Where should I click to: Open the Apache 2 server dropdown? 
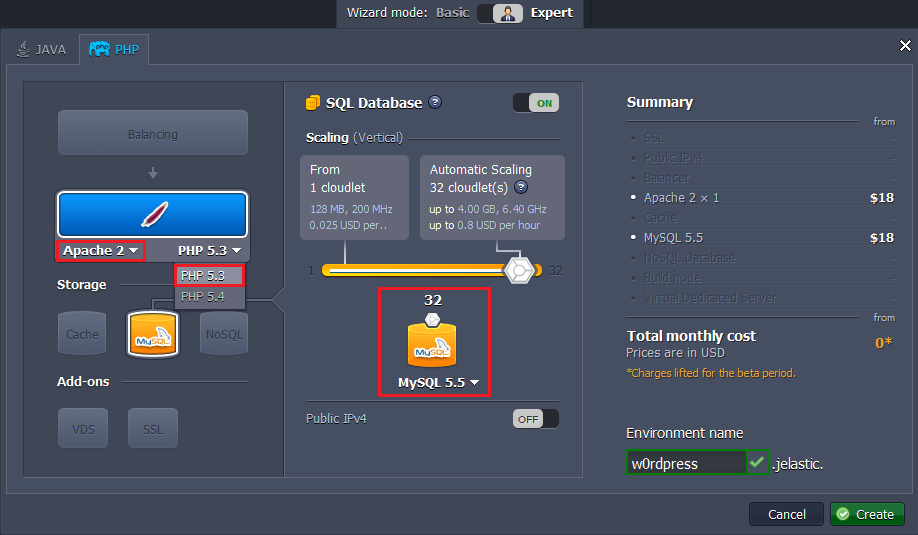[101, 251]
